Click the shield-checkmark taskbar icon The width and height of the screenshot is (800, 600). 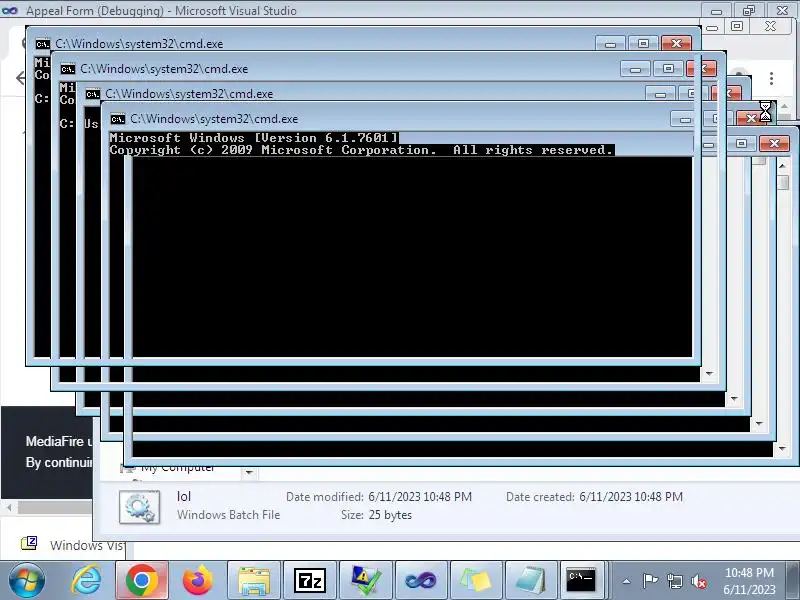pyautogui.click(x=366, y=581)
